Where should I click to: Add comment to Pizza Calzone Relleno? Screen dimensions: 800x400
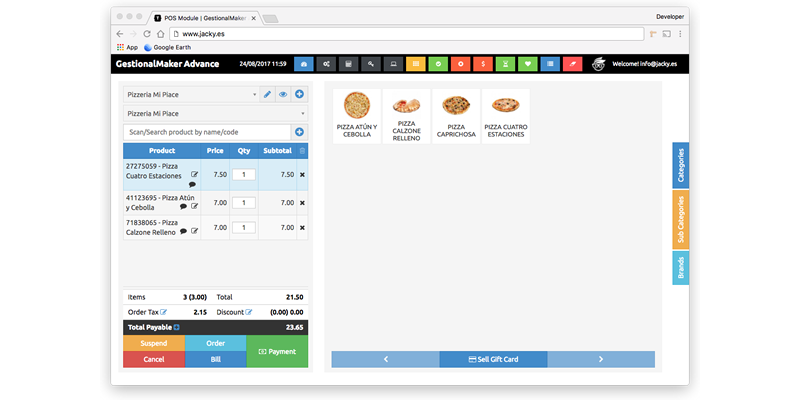click(x=183, y=231)
